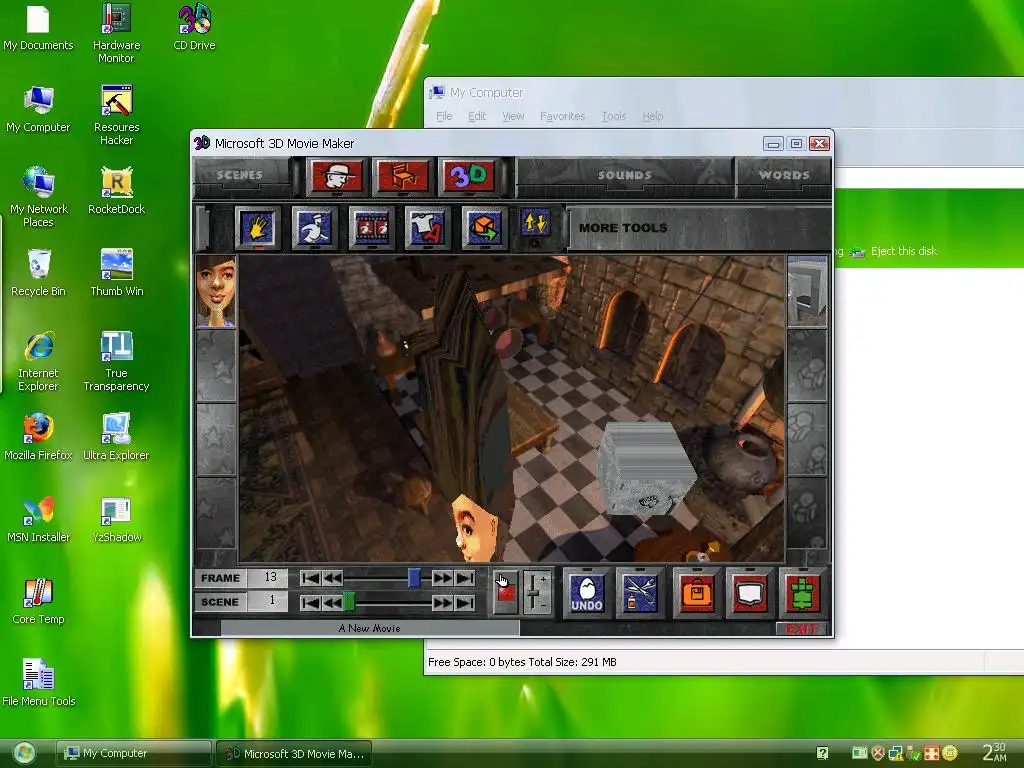Go to next scene fast-forward button
This screenshot has height=768, width=1024.
pos(442,602)
